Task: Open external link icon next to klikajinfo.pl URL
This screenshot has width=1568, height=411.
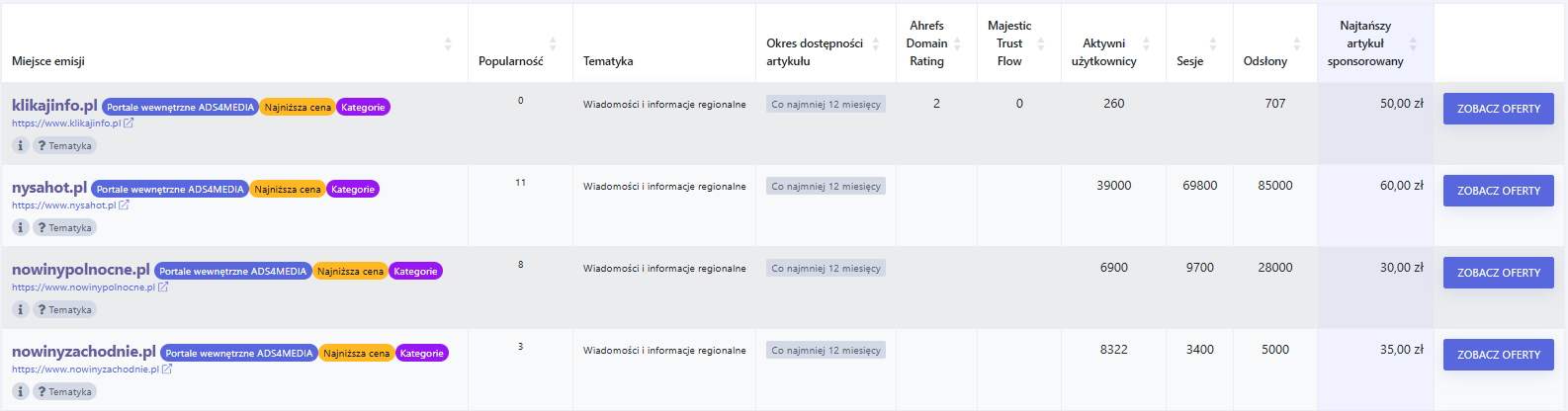Action: 129,123
